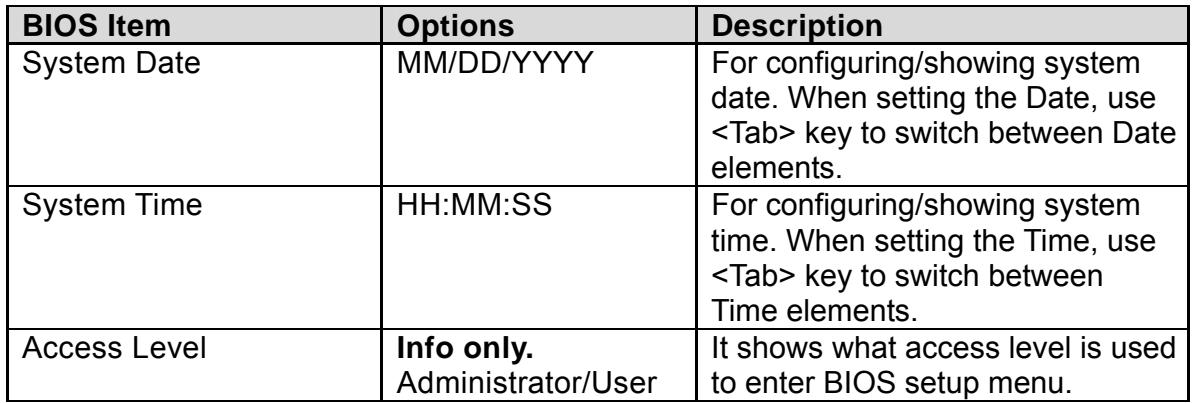The image size is (1193, 403).
Task: Click the BIOS Item column header
Action: (x=95, y=27)
